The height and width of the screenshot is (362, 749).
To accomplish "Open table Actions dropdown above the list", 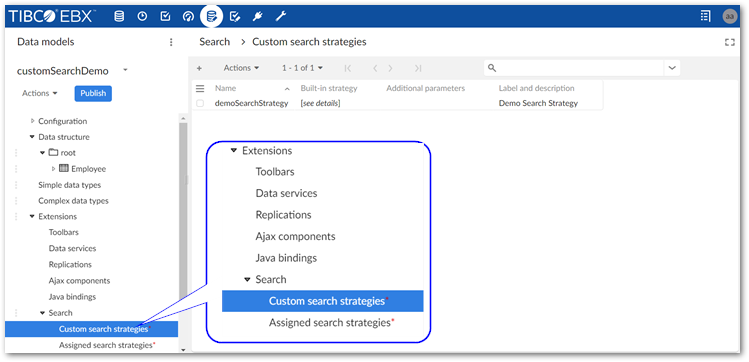I will click(241, 68).
